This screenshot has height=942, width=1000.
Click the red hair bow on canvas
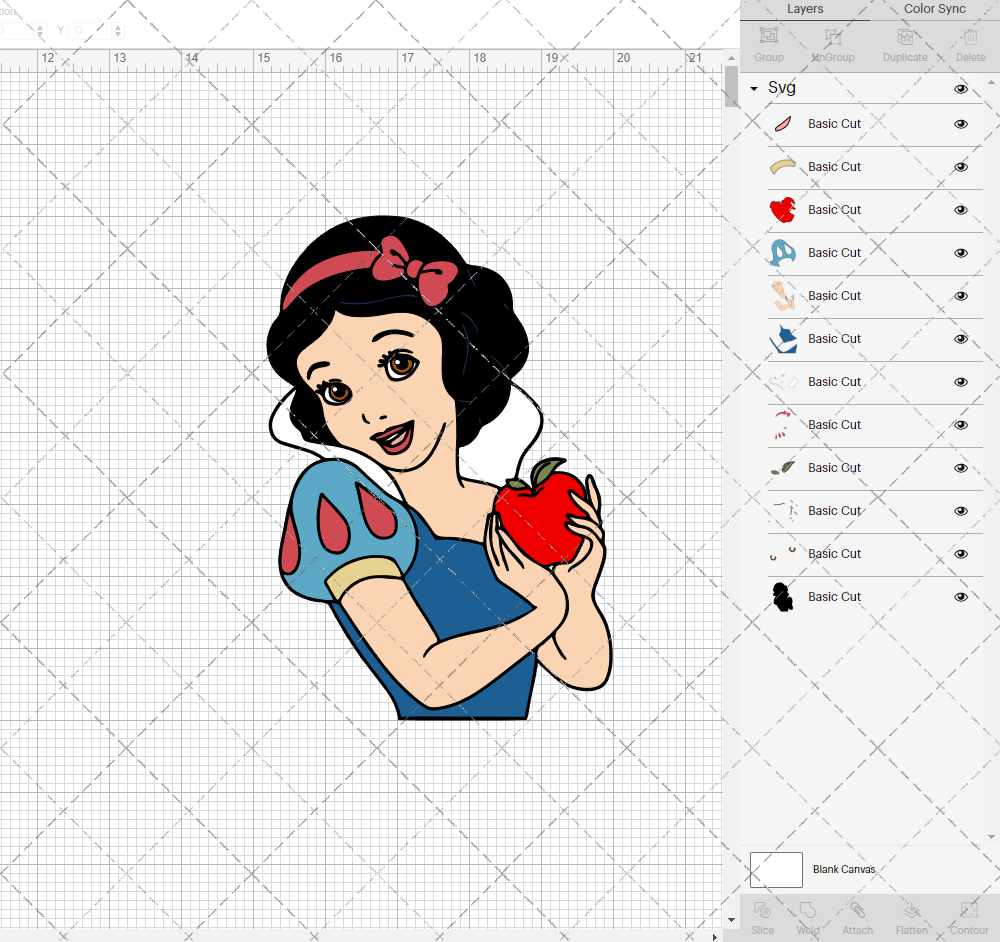(x=415, y=269)
